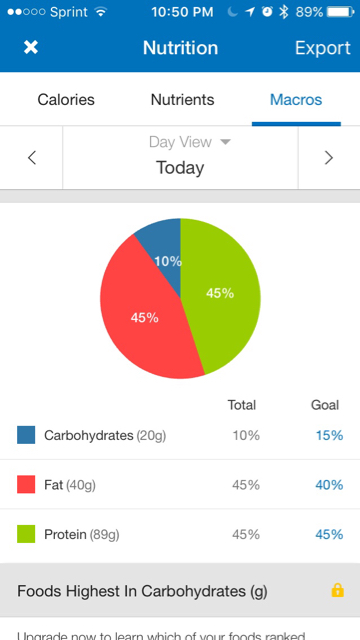Tap the 15% carbohydrates goal link

(329, 436)
